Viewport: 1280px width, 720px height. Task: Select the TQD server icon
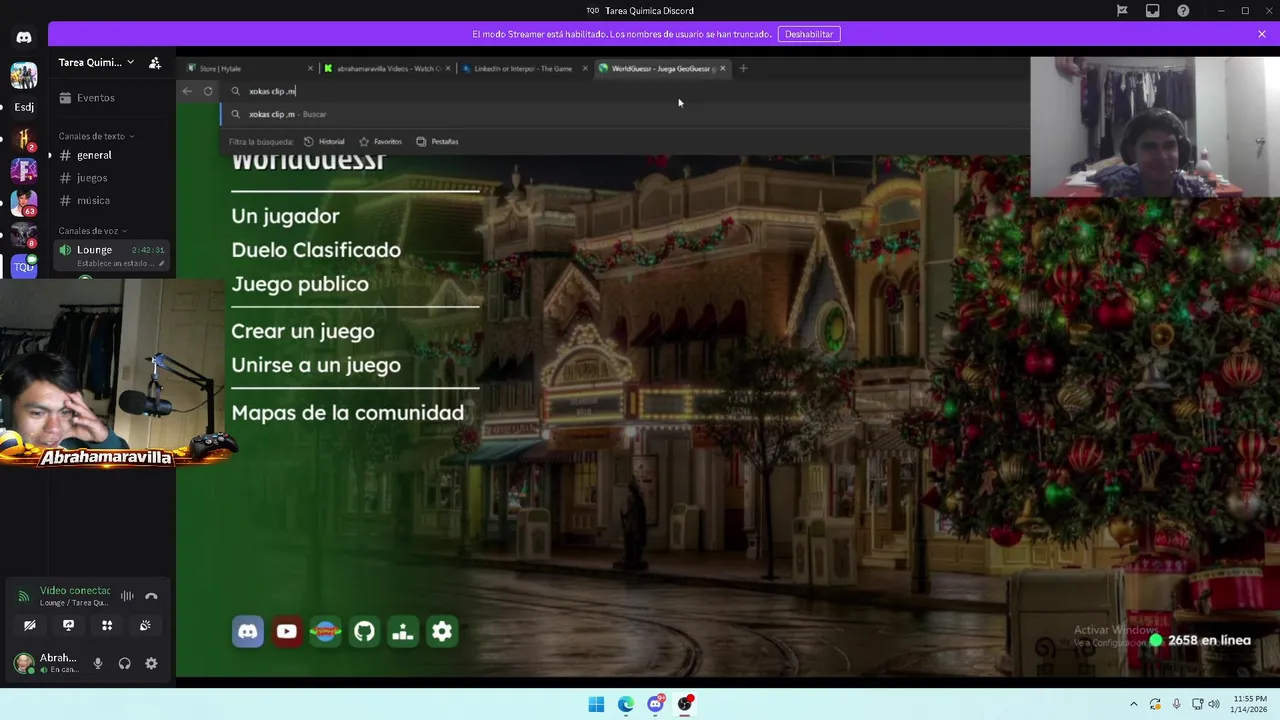[x=24, y=266]
